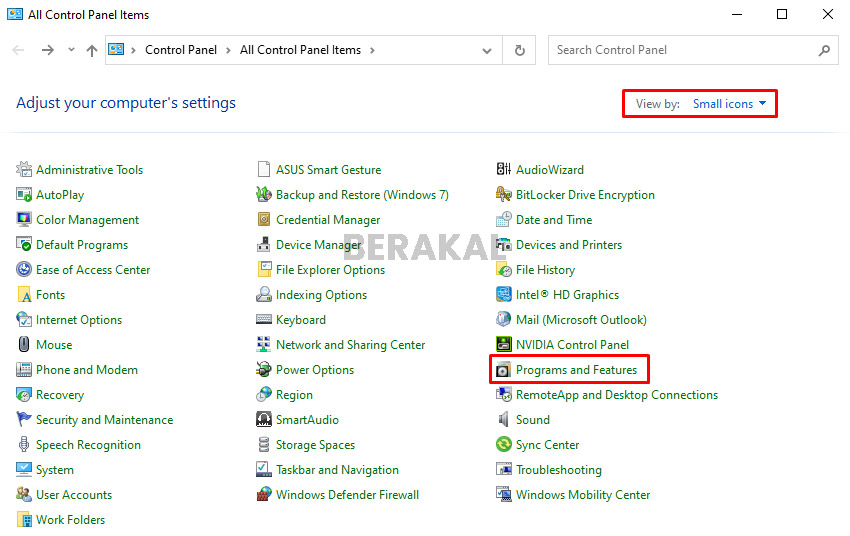Open the recent locations dropdown arrow
Viewport: 850px width, 536px height.
[x=71, y=50]
